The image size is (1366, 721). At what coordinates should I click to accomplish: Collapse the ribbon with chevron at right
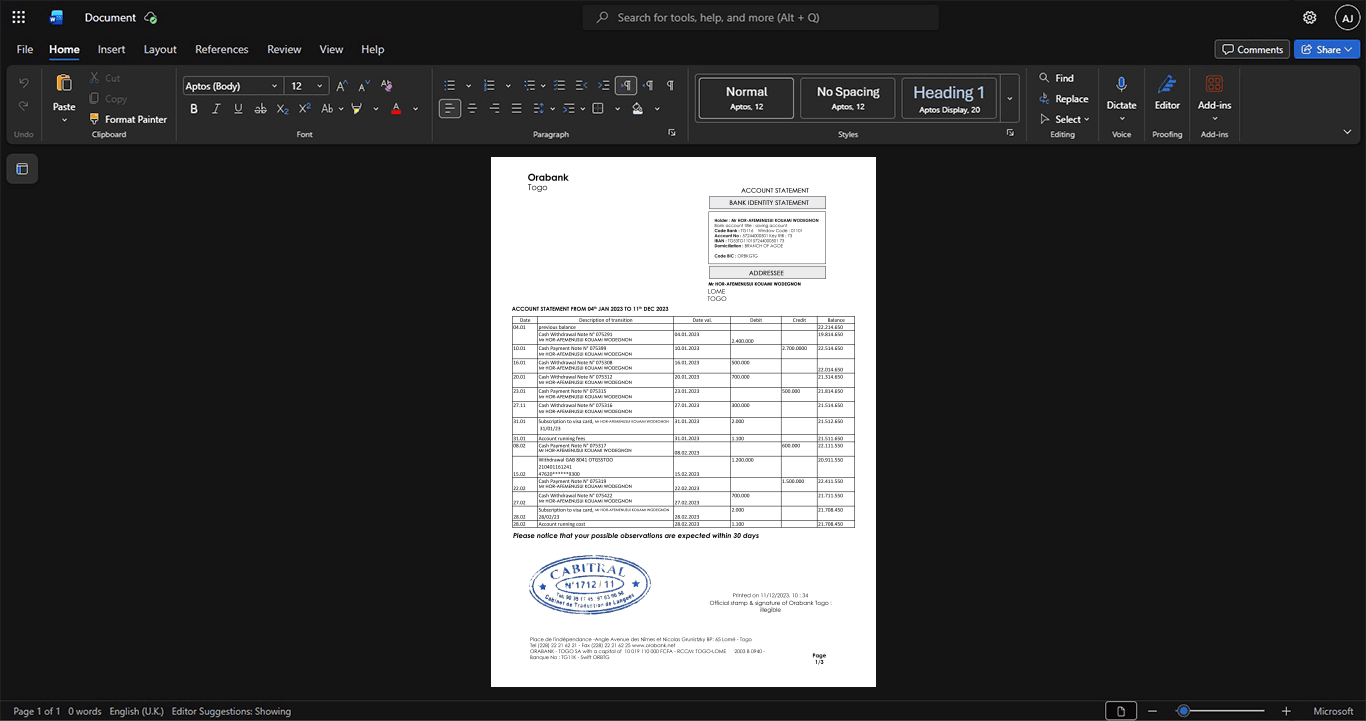coord(1347,132)
